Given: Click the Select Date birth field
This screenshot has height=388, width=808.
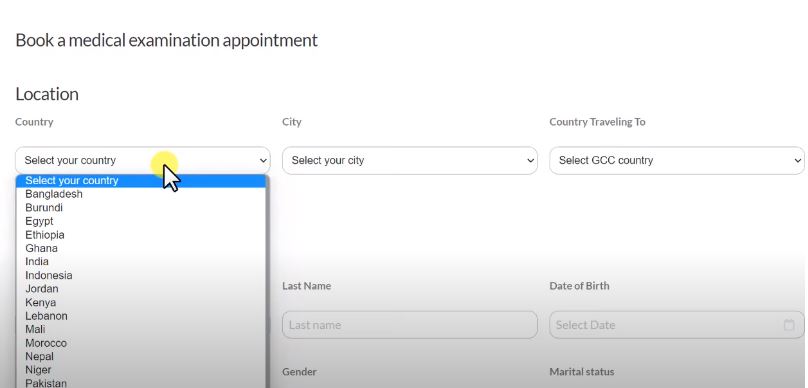Looking at the screenshot, I should point(677,325).
